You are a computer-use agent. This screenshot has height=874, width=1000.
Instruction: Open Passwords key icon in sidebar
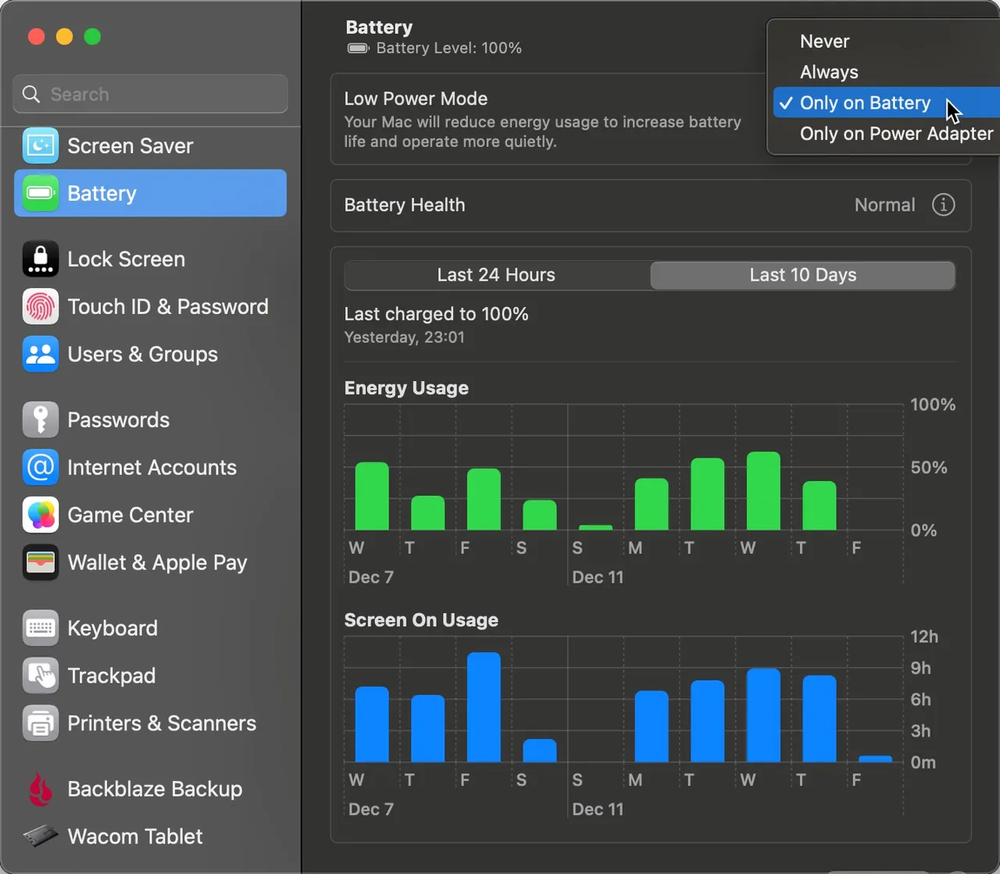point(41,420)
